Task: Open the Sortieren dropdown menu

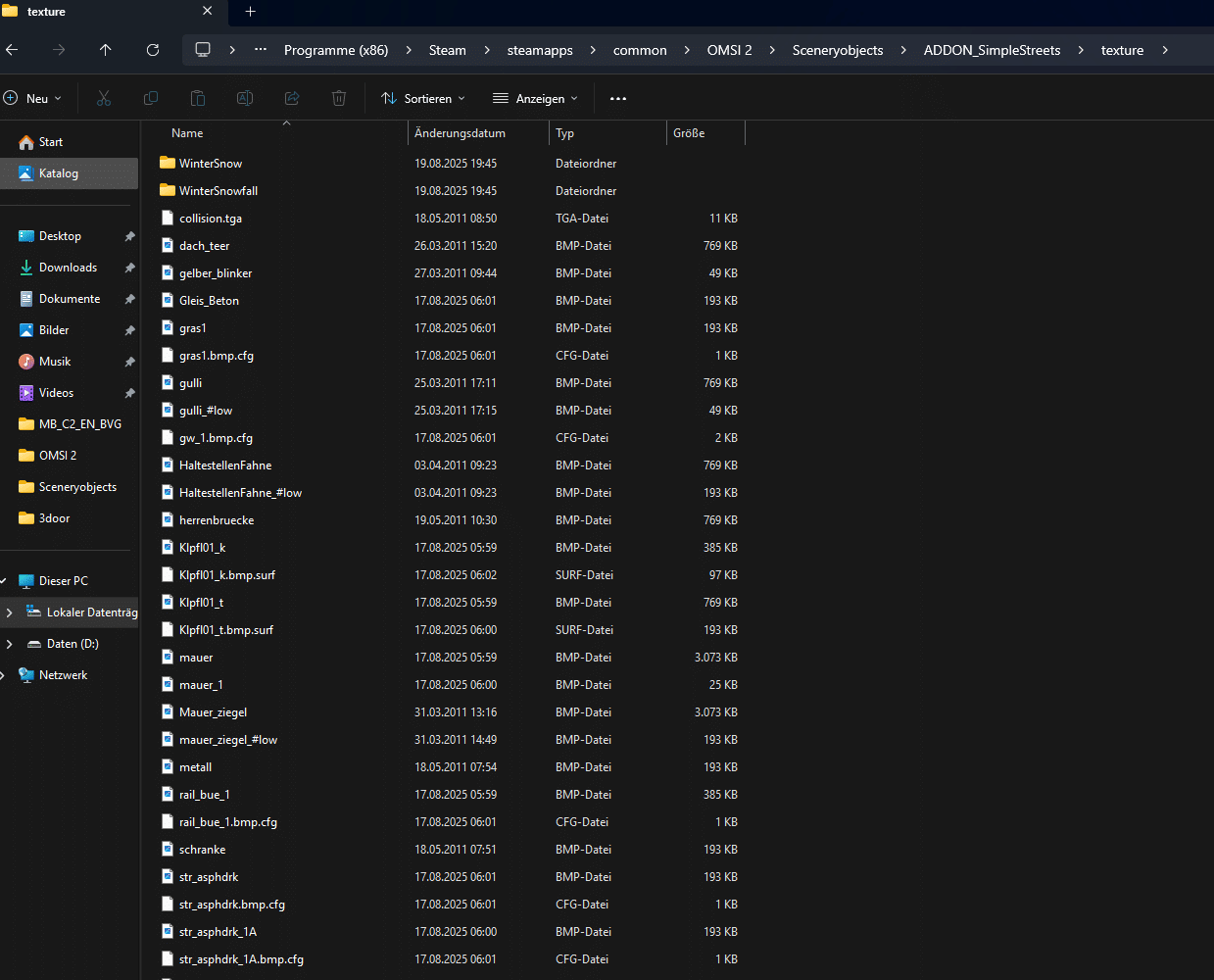Action: 422,98
